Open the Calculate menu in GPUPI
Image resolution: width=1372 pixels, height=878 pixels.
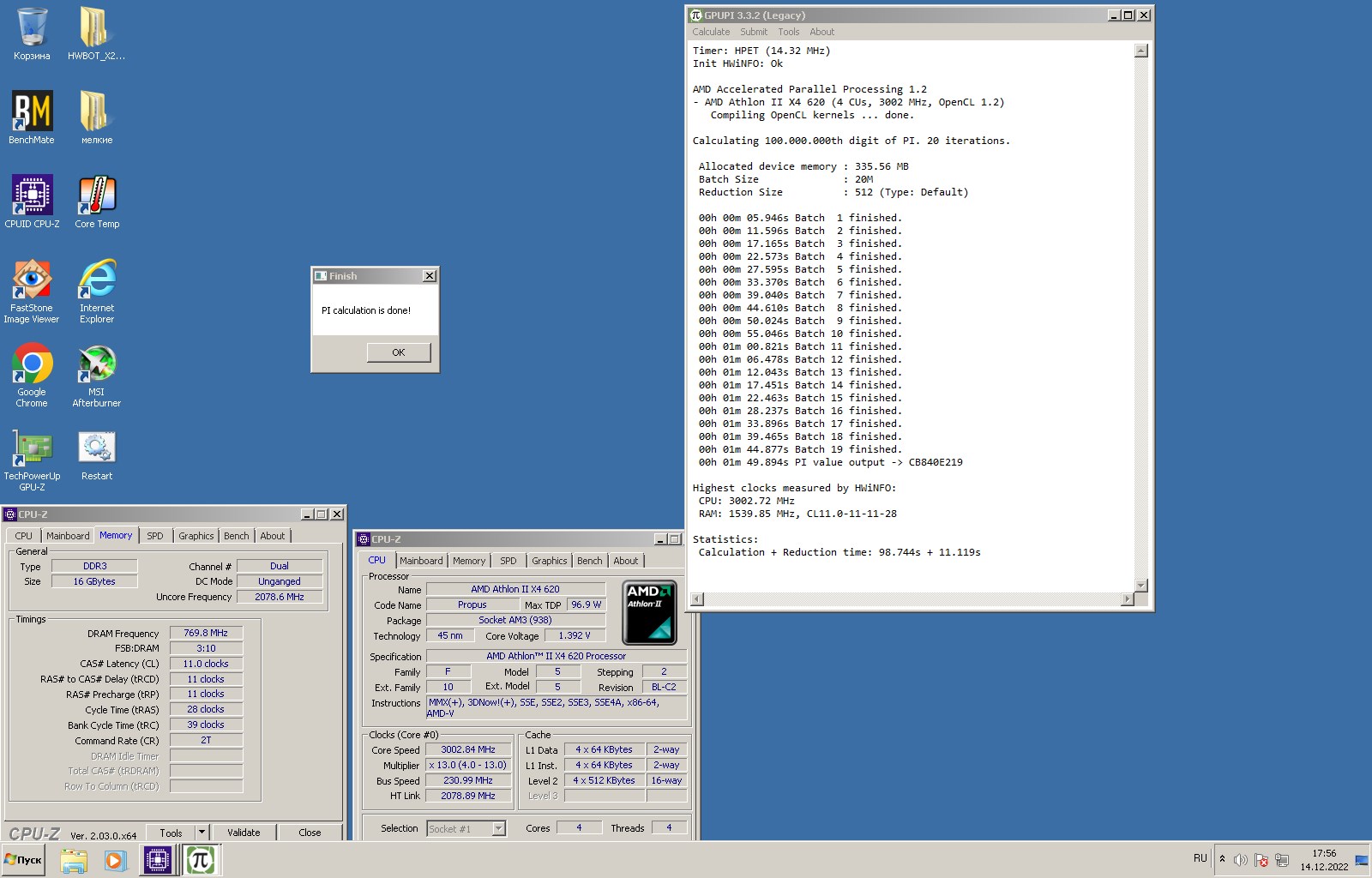[x=711, y=32]
